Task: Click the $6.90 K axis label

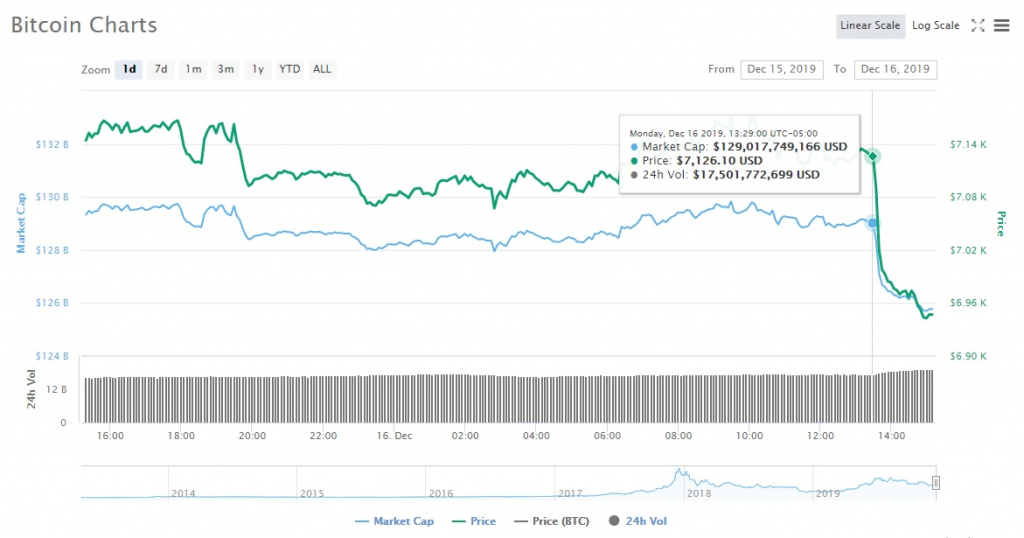Action: point(968,356)
